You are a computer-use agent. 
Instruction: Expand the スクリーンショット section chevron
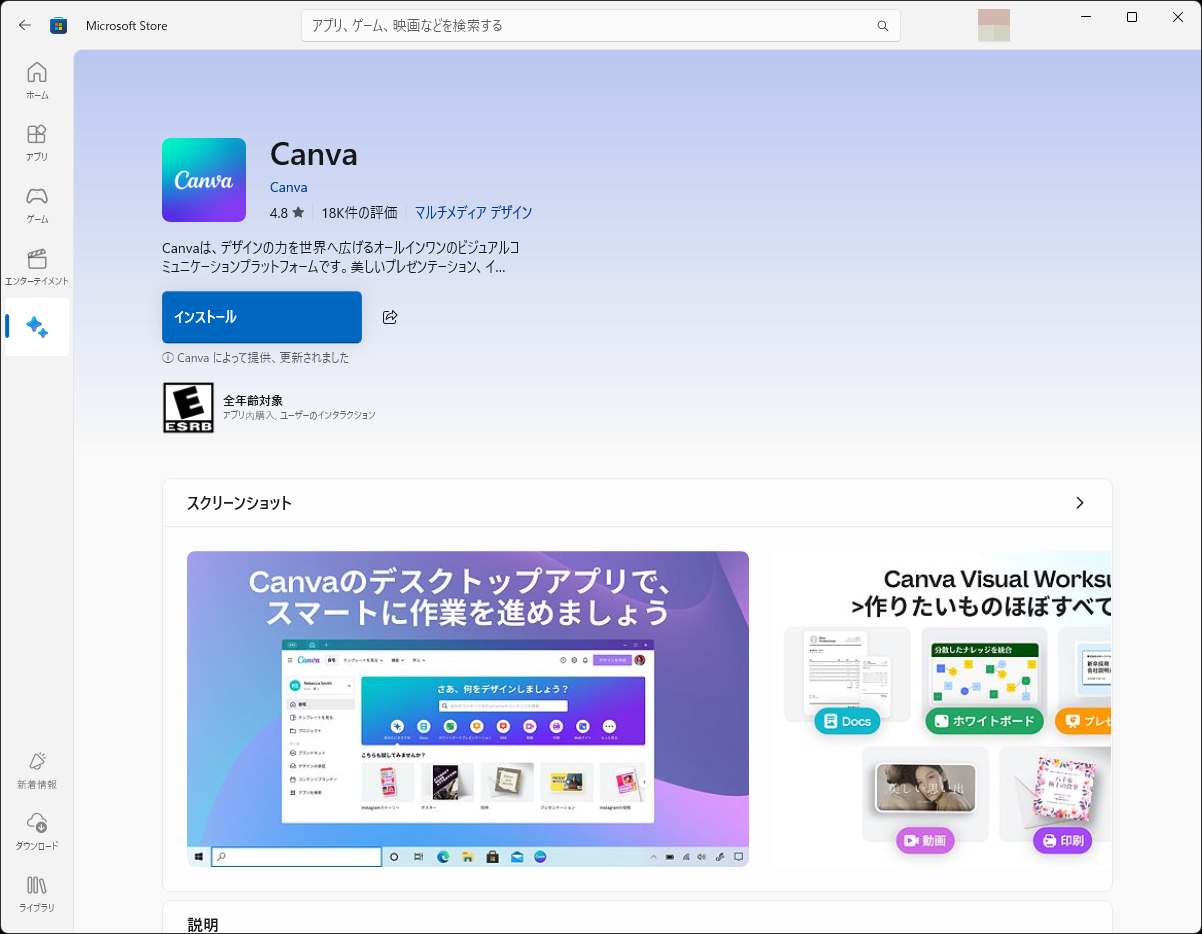[x=1080, y=503]
